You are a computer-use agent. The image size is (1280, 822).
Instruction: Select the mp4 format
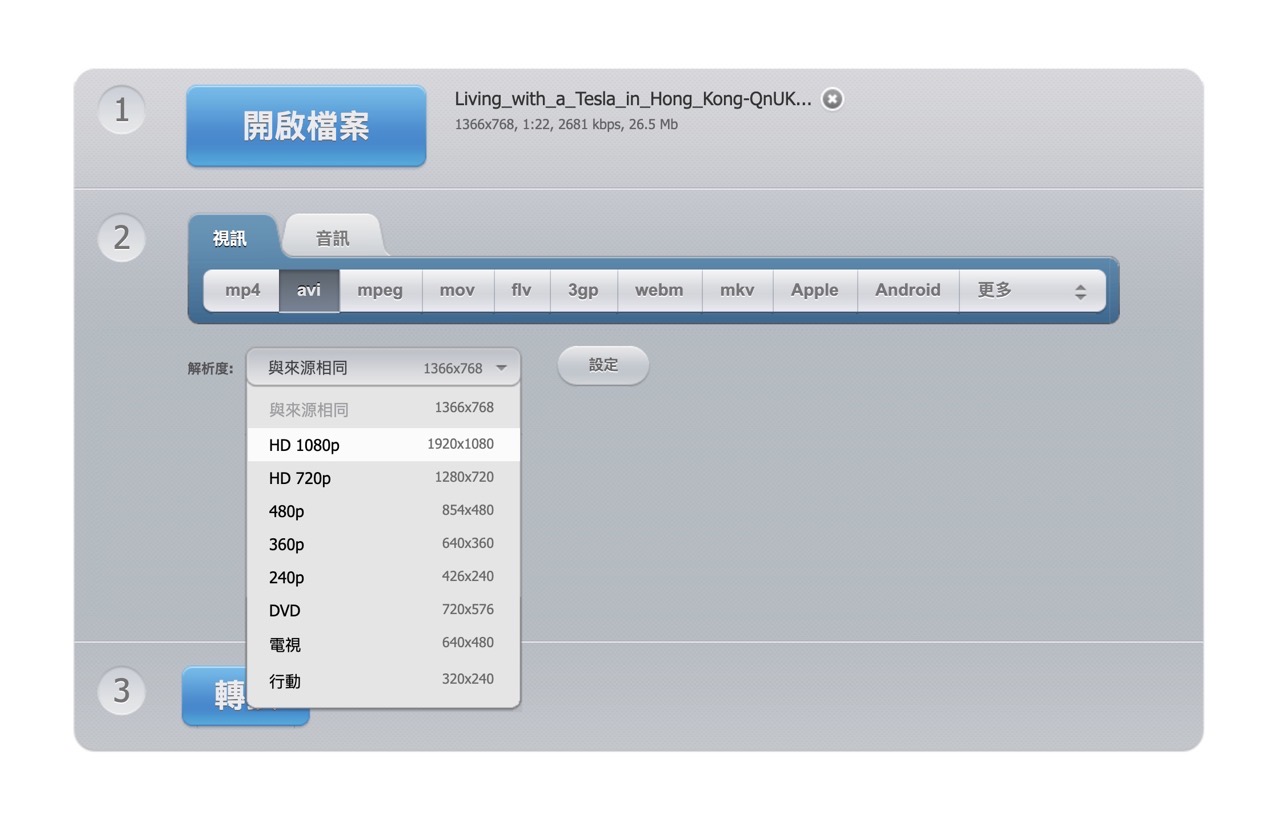tap(242, 290)
